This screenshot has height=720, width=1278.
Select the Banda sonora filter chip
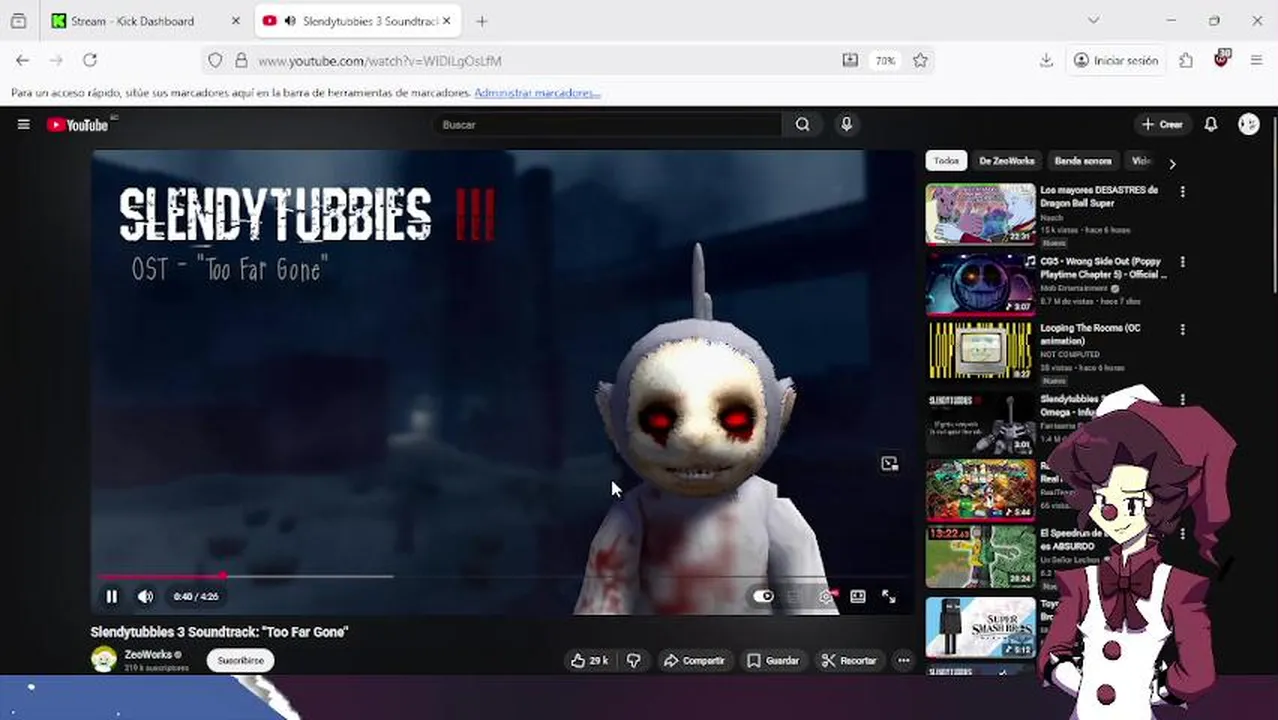[x=1083, y=161]
